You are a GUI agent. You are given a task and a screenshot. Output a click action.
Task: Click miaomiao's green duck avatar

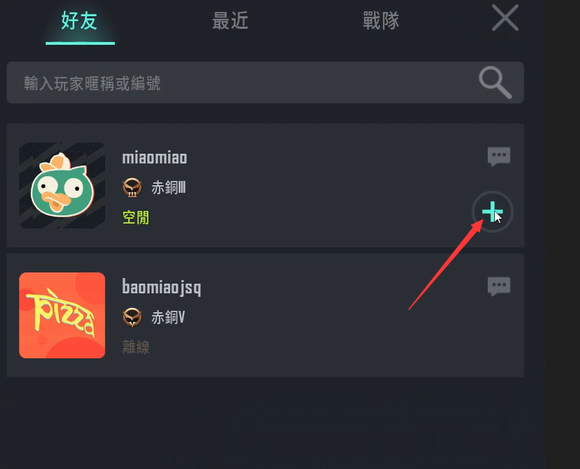[62, 185]
